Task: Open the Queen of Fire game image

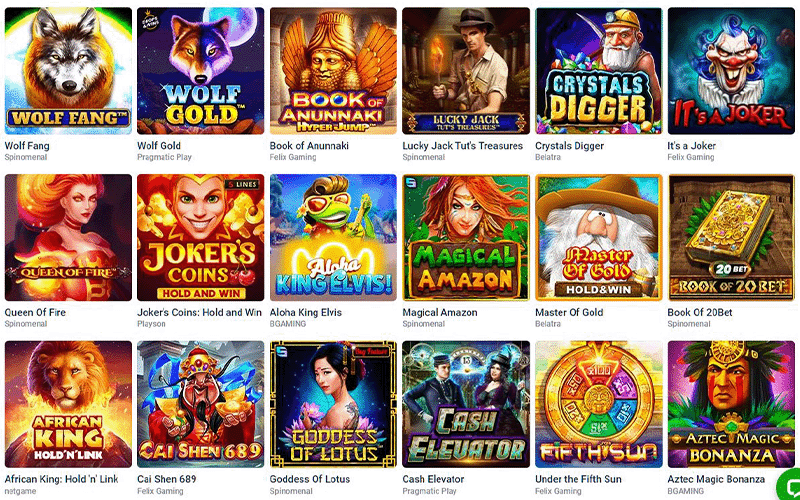Action: coord(68,238)
